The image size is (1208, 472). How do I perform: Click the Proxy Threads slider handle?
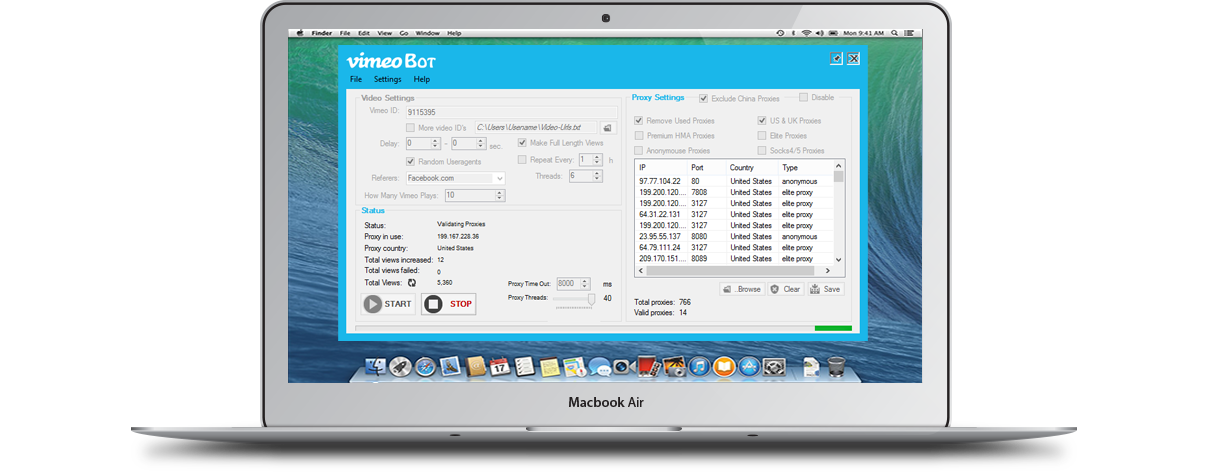(x=591, y=298)
